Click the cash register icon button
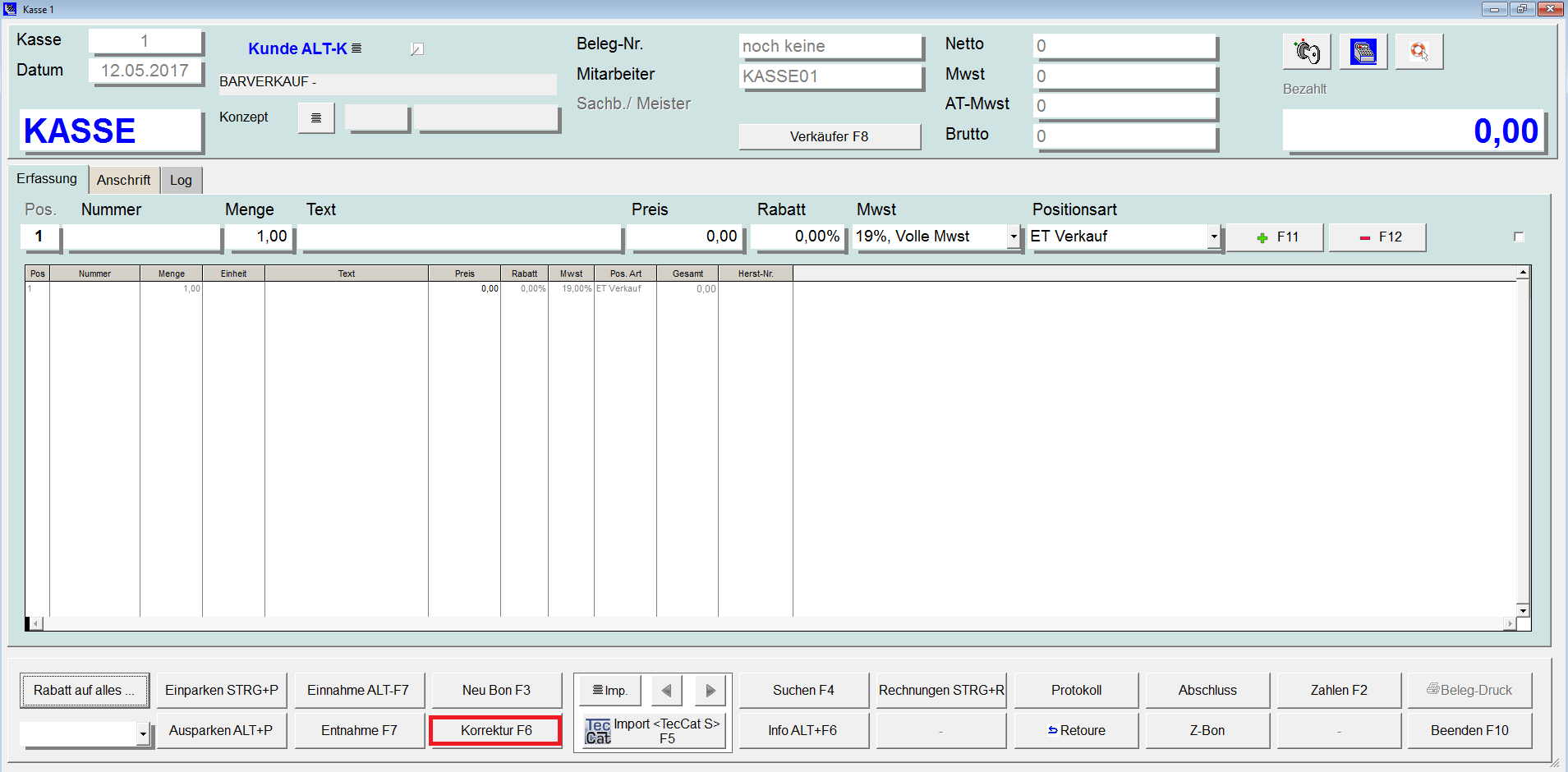The image size is (1568, 772). (x=1363, y=52)
